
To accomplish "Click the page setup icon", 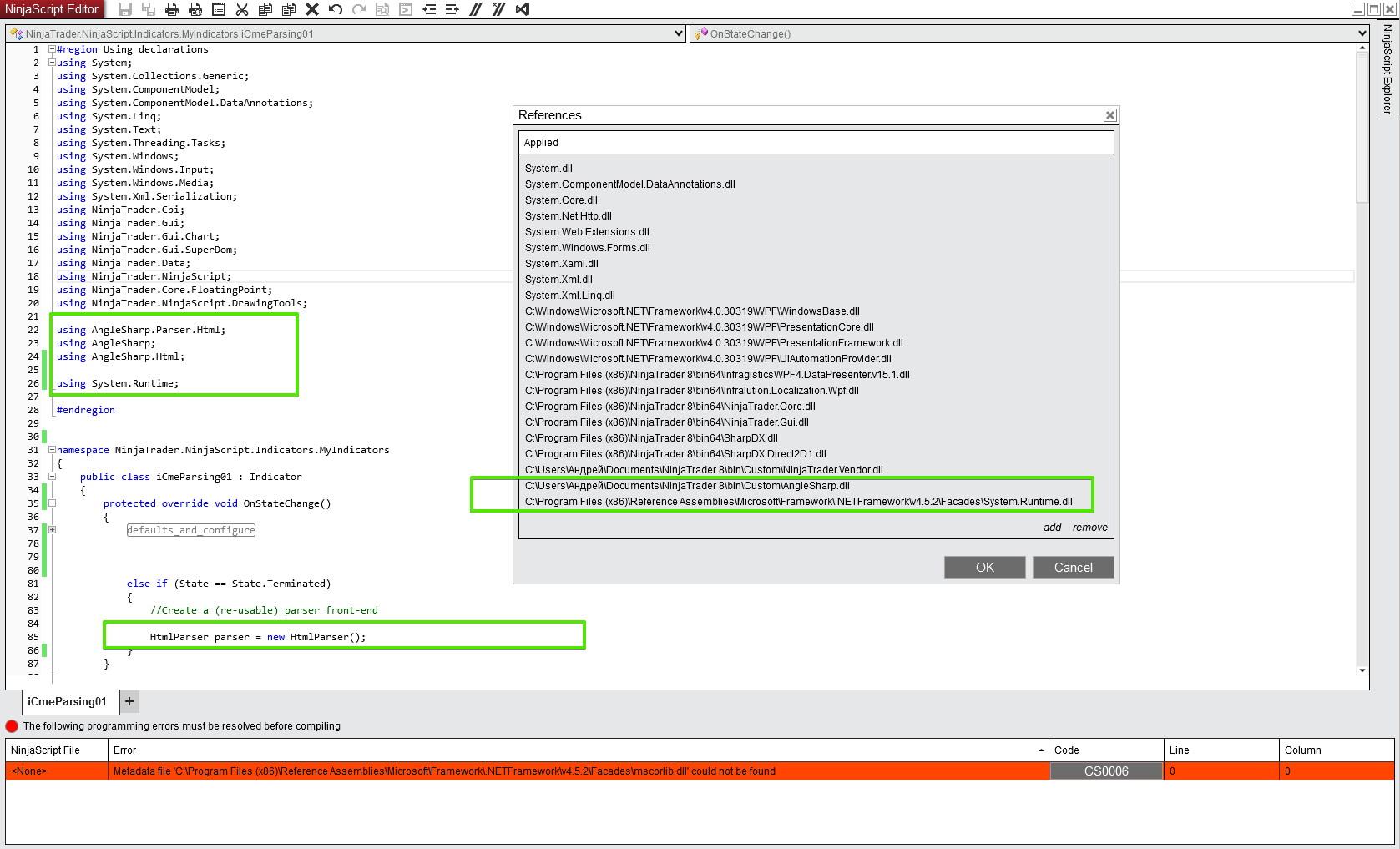I will point(219,9).
